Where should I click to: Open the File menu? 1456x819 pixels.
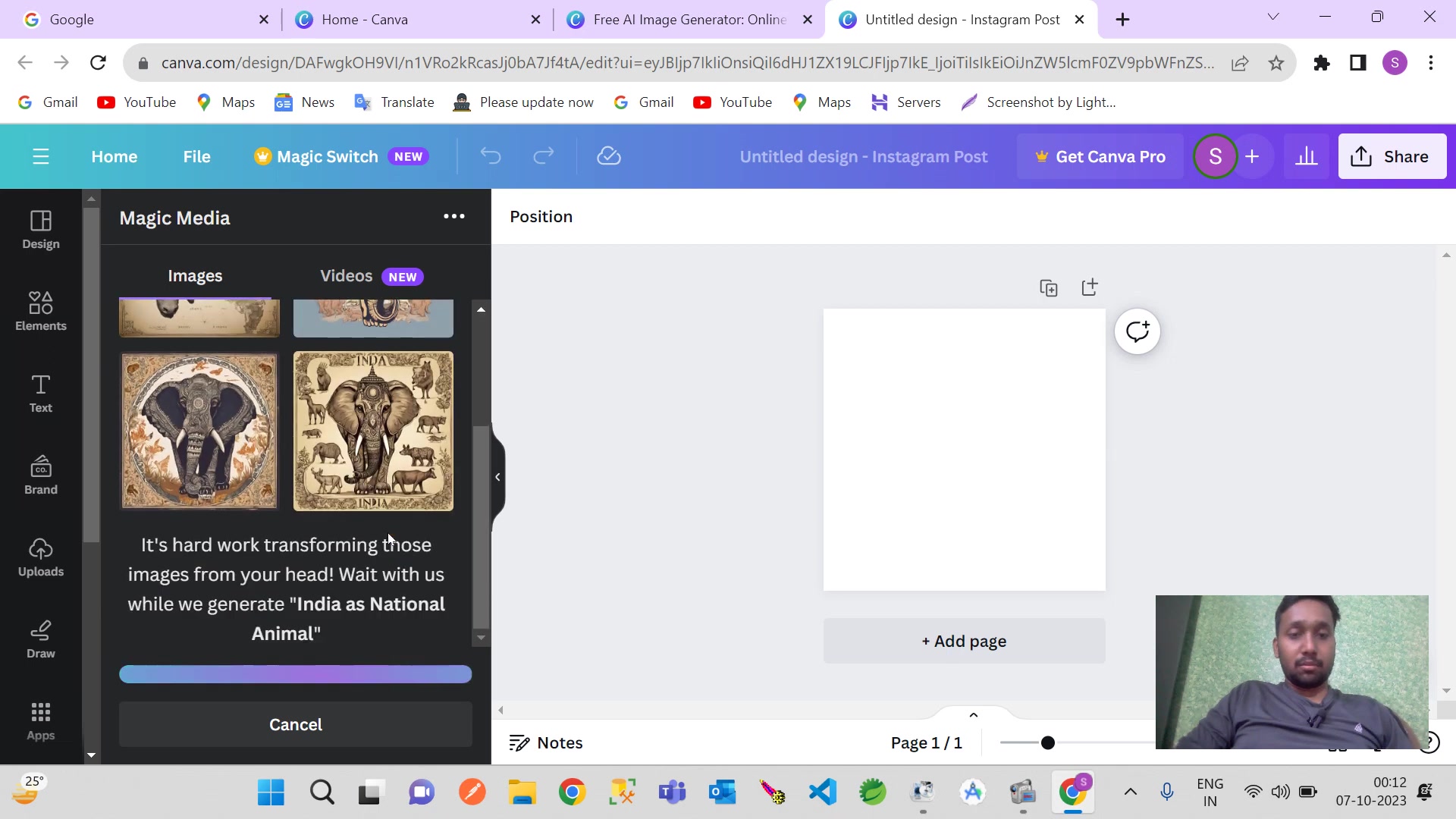(x=196, y=157)
